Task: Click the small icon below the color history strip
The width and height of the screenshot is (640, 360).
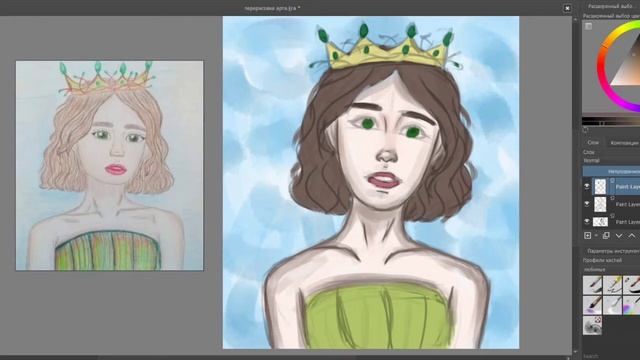Action: click(x=585, y=130)
